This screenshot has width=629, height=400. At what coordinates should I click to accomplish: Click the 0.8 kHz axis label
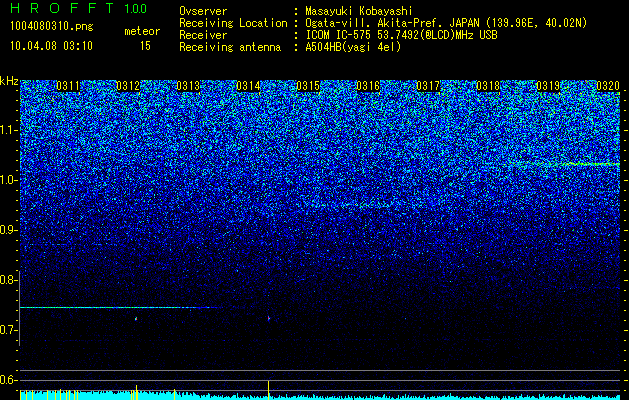click(x=8, y=280)
